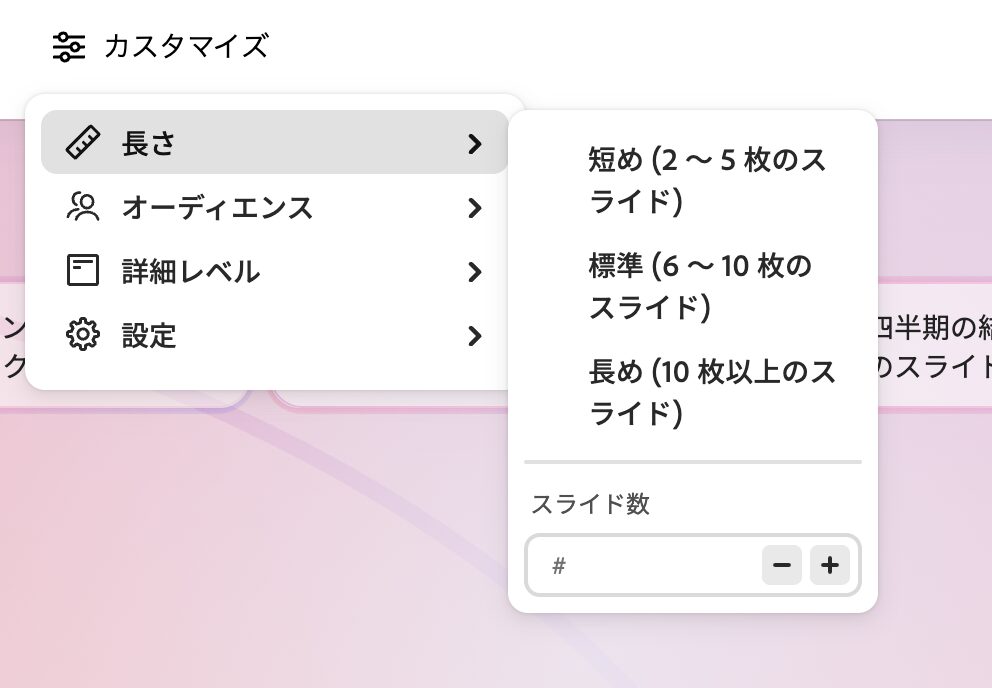Expand the 長さ submenu chevron
Viewport: 992px width, 688px height.
click(474, 144)
